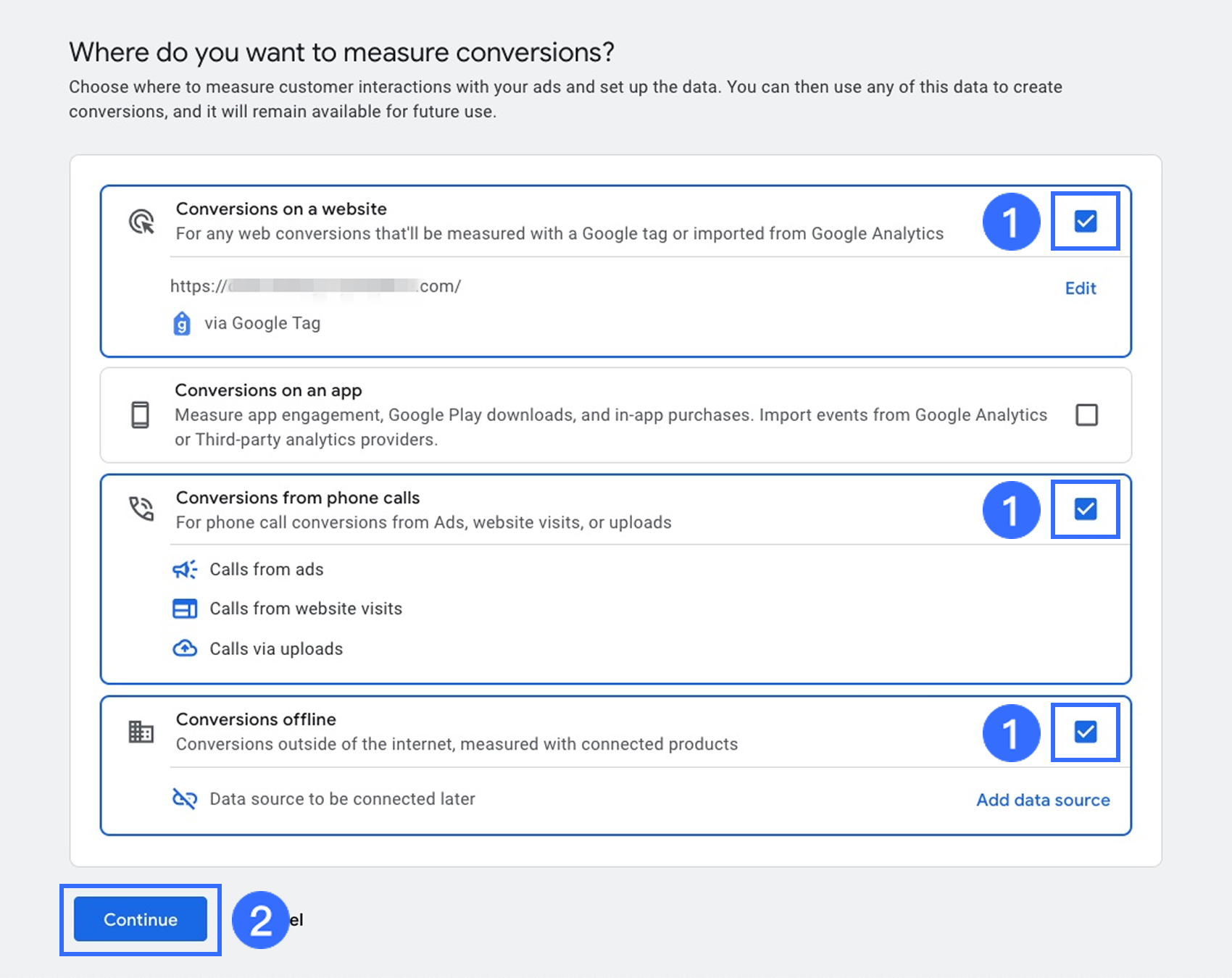Click the Conversions on an app heading
This screenshot has height=978, width=1232.
268,390
